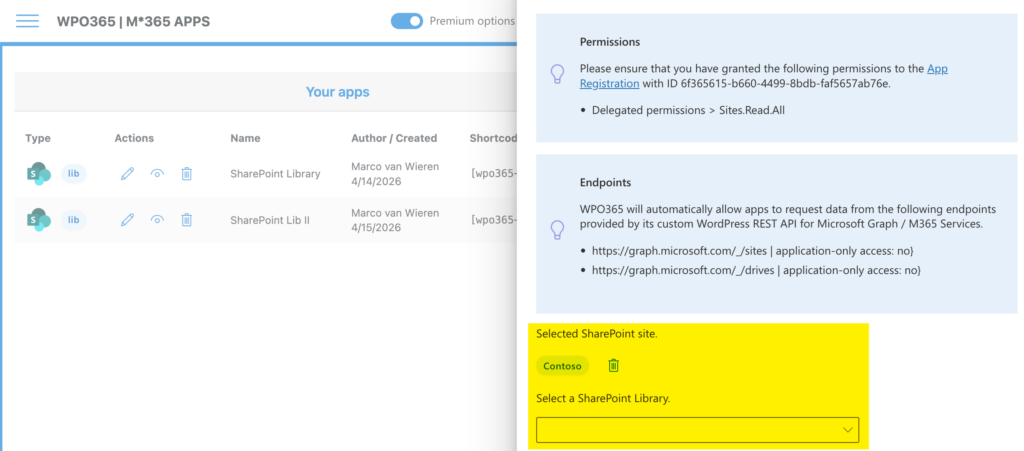This screenshot has height=451, width=1024.
Task: Click the Permissions heading
Action: pos(610,42)
